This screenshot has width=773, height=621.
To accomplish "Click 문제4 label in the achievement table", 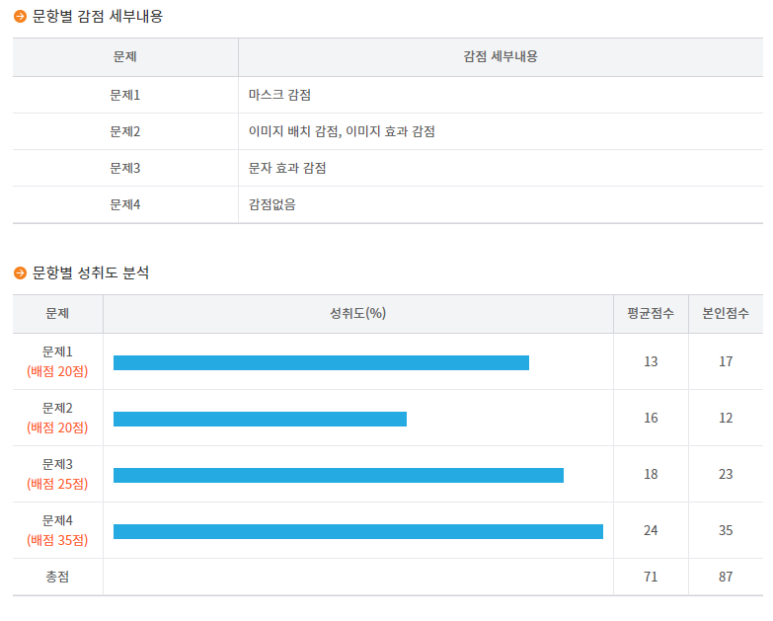I will click(57, 520).
